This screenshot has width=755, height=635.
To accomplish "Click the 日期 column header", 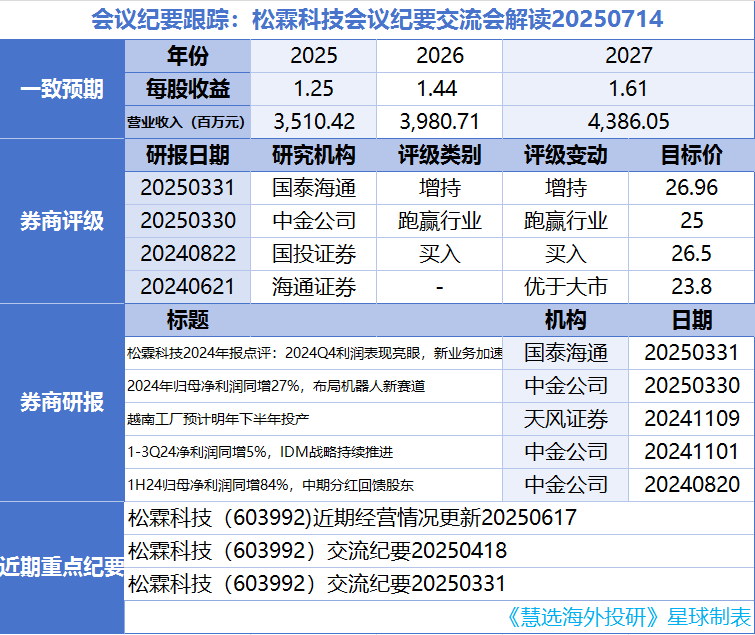I will (691, 320).
